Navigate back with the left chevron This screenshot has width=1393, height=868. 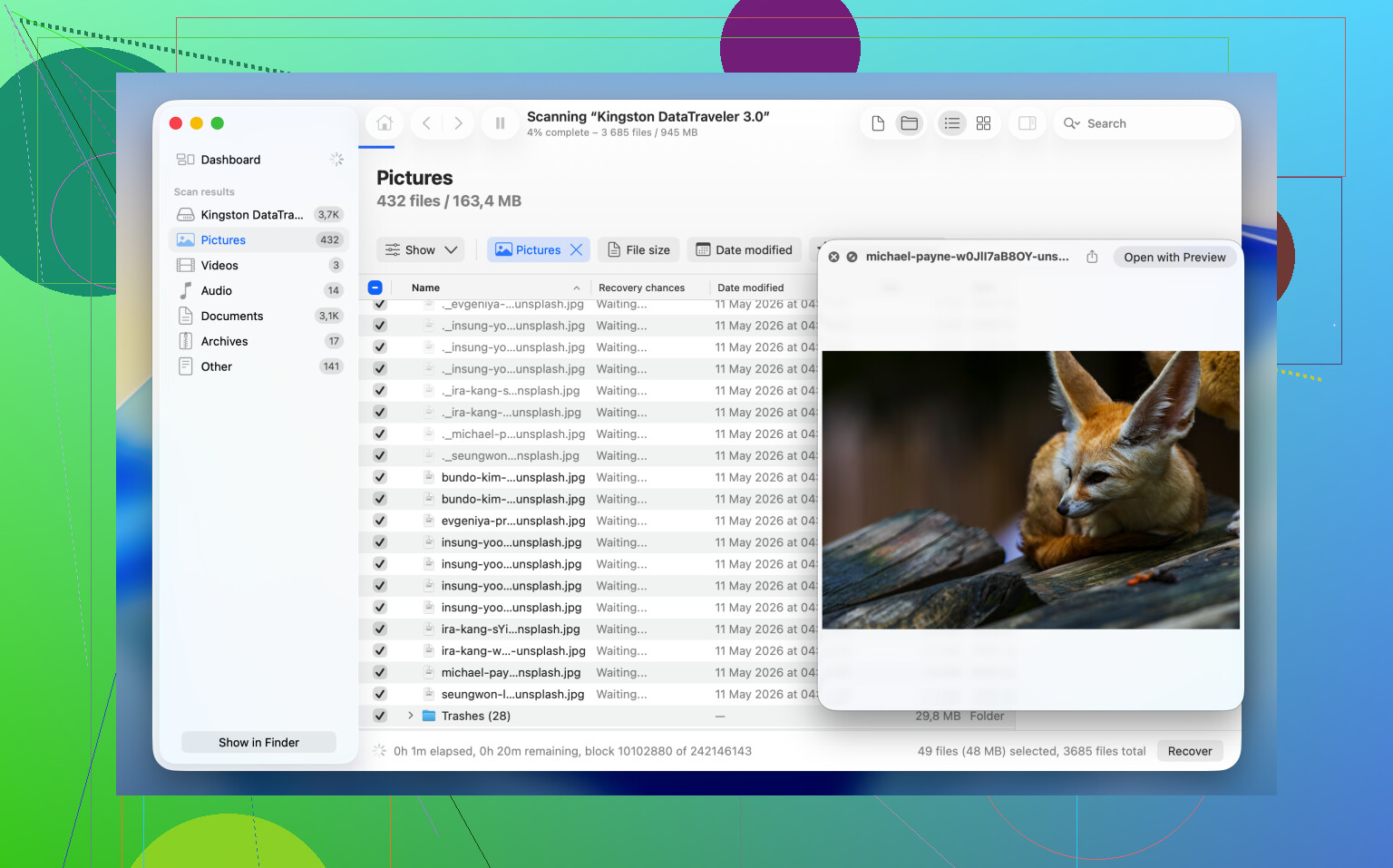[x=426, y=123]
